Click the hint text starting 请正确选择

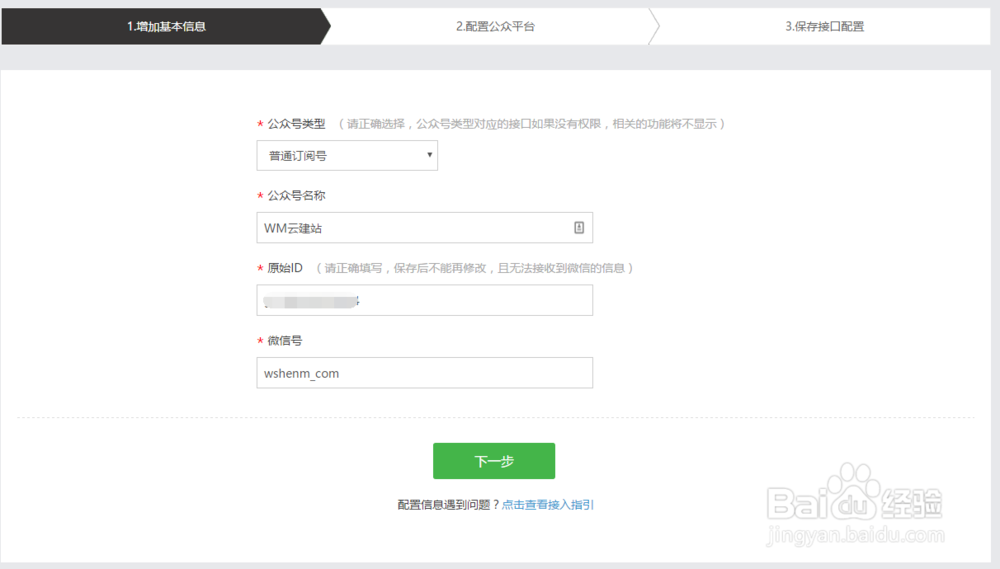(x=532, y=124)
